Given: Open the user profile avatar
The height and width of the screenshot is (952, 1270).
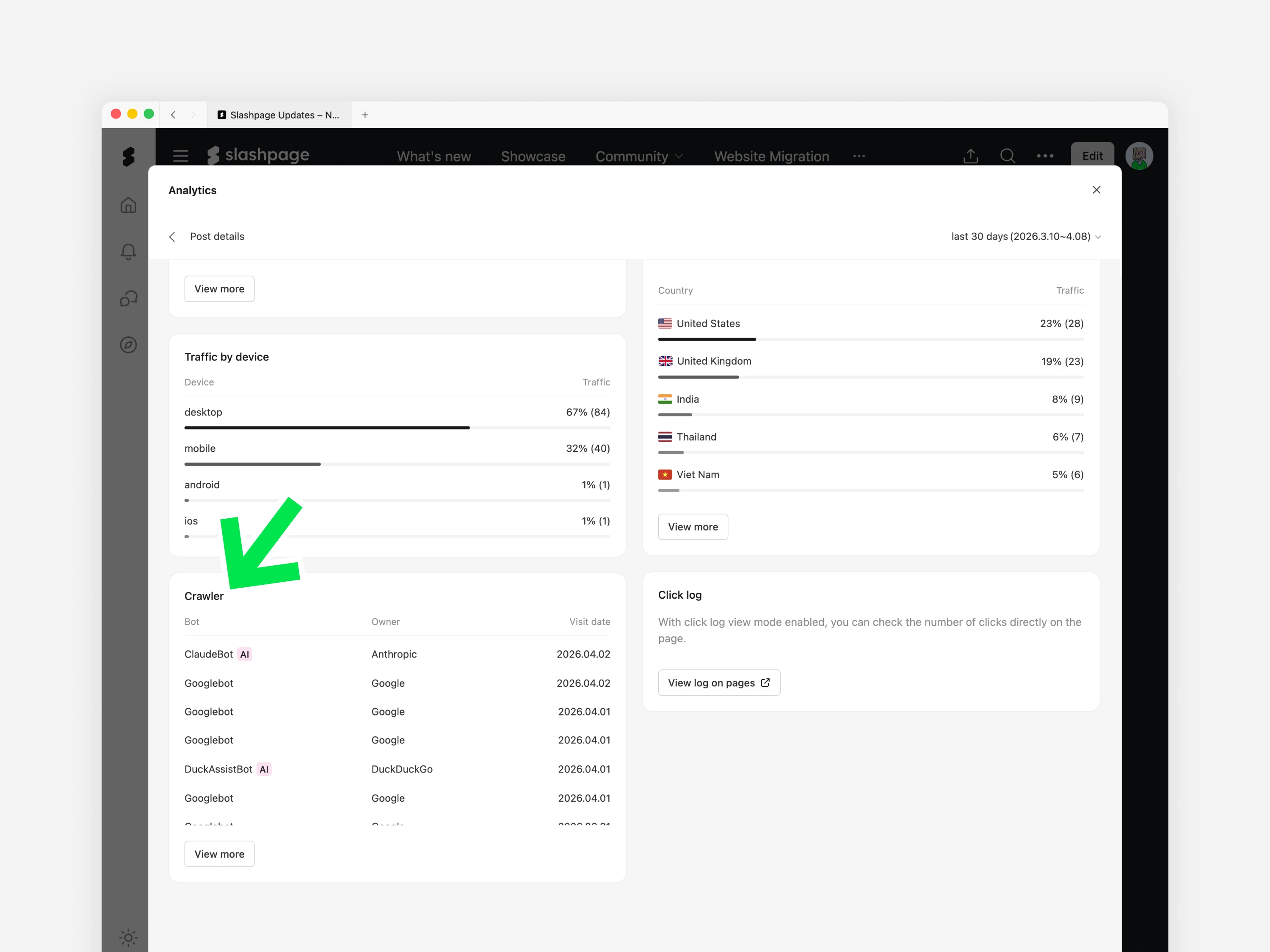Looking at the screenshot, I should click(x=1139, y=156).
